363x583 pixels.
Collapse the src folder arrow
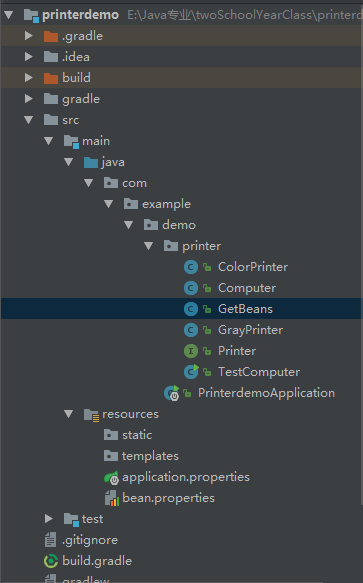click(29, 120)
